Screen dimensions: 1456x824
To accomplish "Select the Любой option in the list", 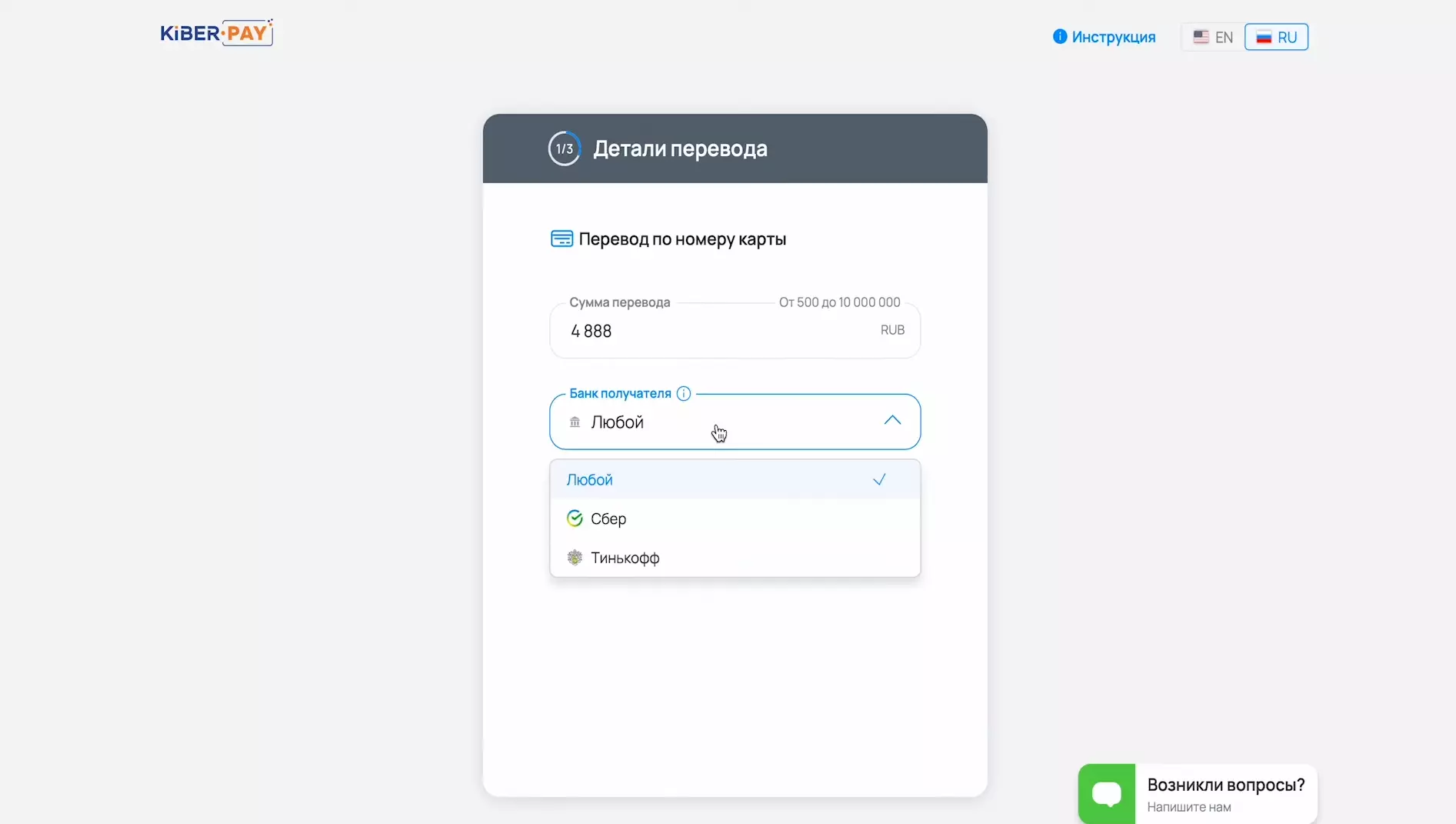I will (x=735, y=479).
